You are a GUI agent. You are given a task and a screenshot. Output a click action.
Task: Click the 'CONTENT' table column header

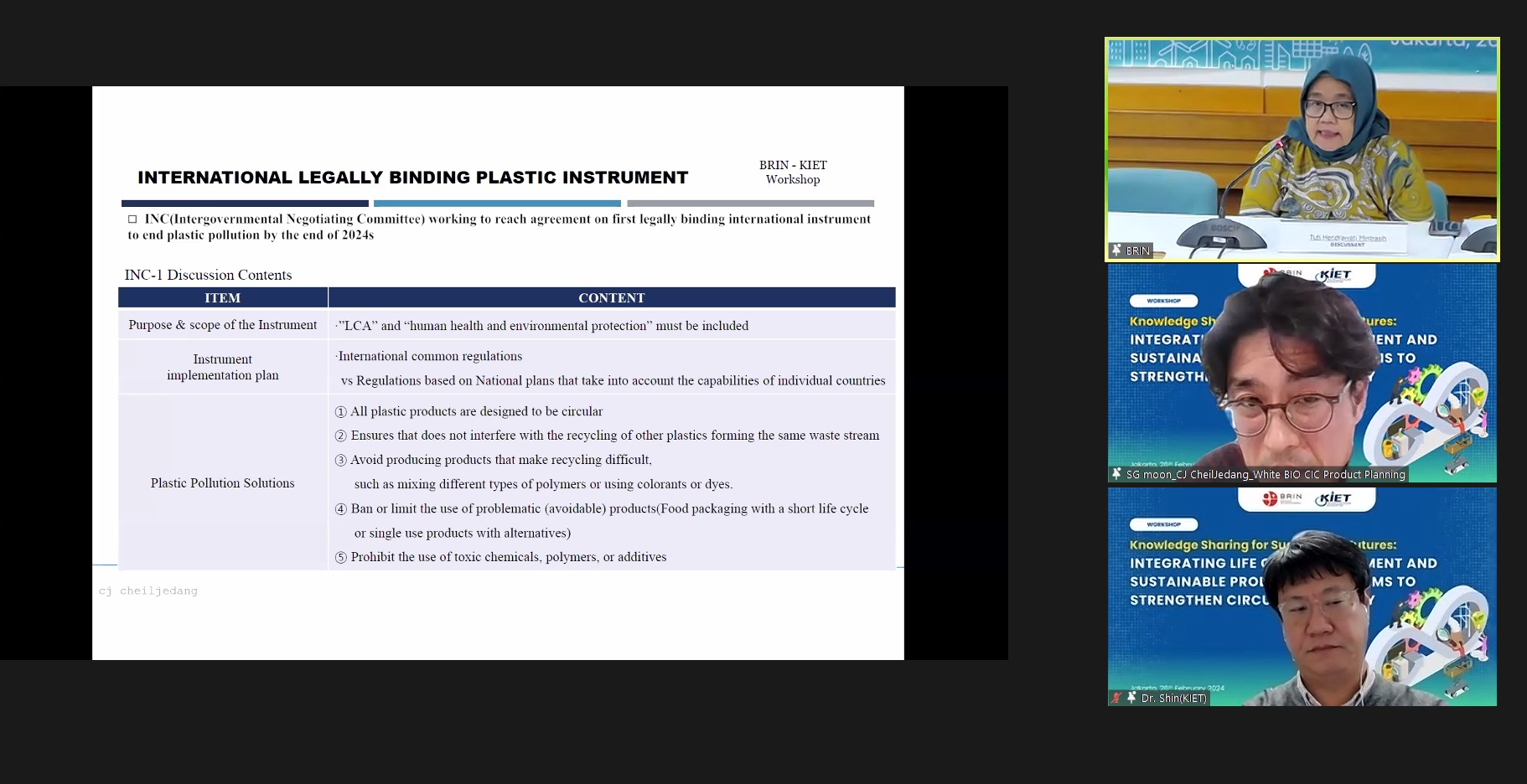pyautogui.click(x=612, y=297)
